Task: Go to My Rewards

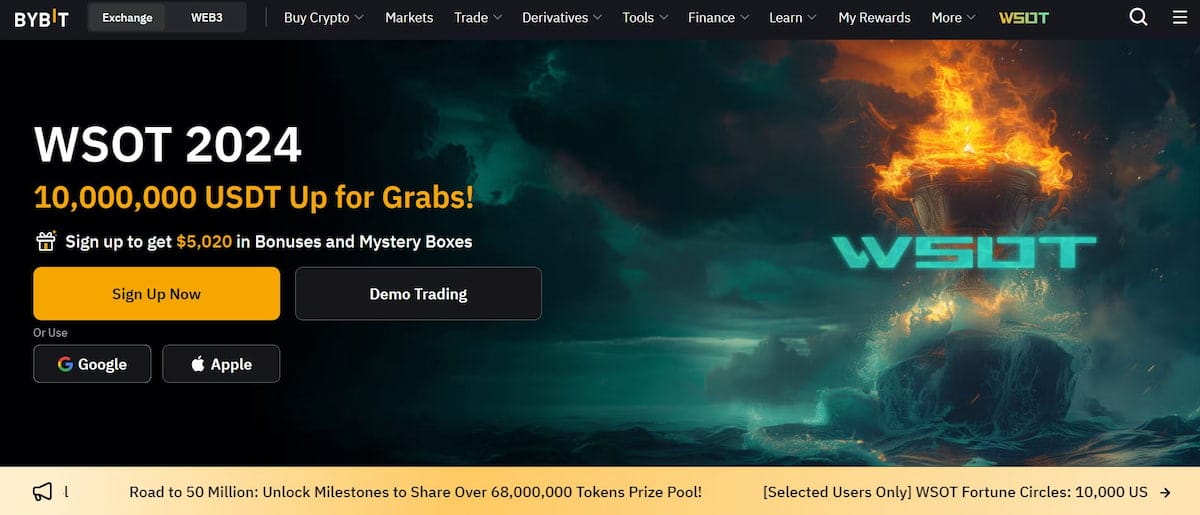Action: pyautogui.click(x=874, y=18)
